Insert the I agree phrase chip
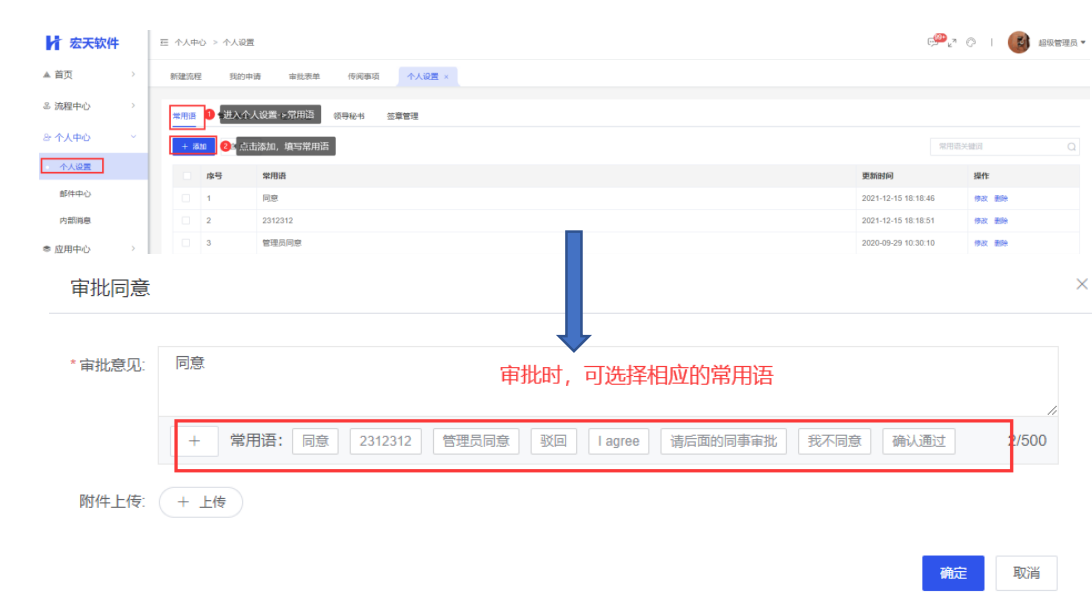Viewport: 1092px width, 607px height. coord(618,441)
